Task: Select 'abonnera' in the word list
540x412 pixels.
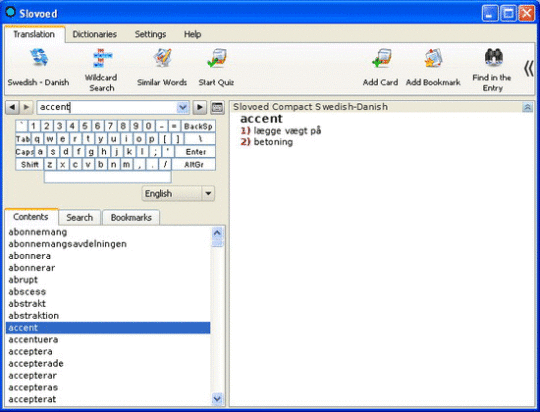Action: tap(107, 256)
